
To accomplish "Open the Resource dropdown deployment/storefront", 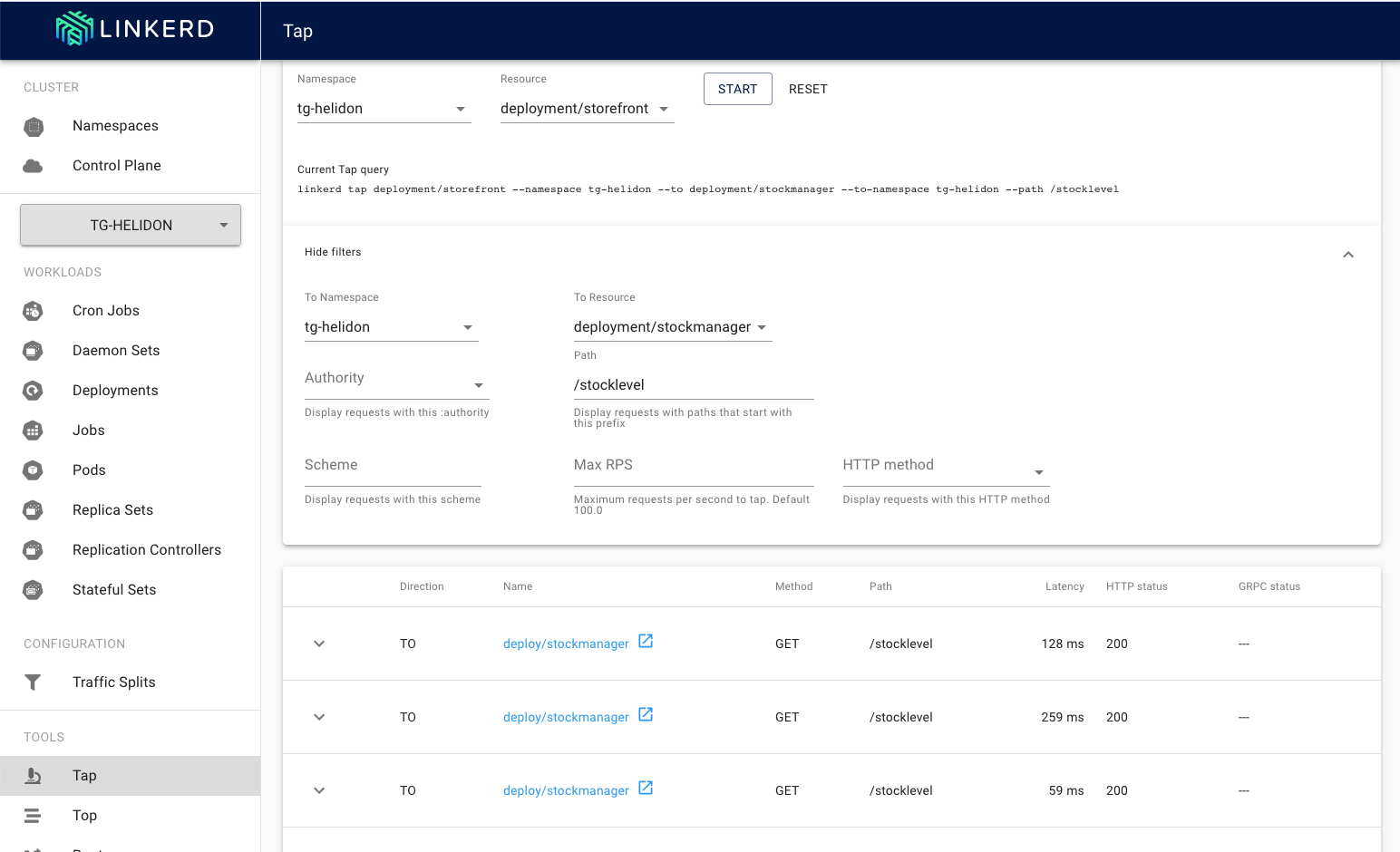I will [x=588, y=109].
